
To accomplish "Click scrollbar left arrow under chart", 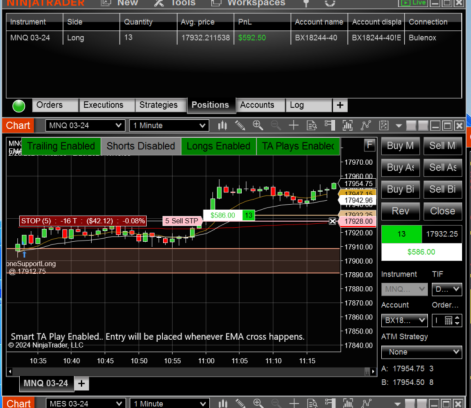I will 10,371.
